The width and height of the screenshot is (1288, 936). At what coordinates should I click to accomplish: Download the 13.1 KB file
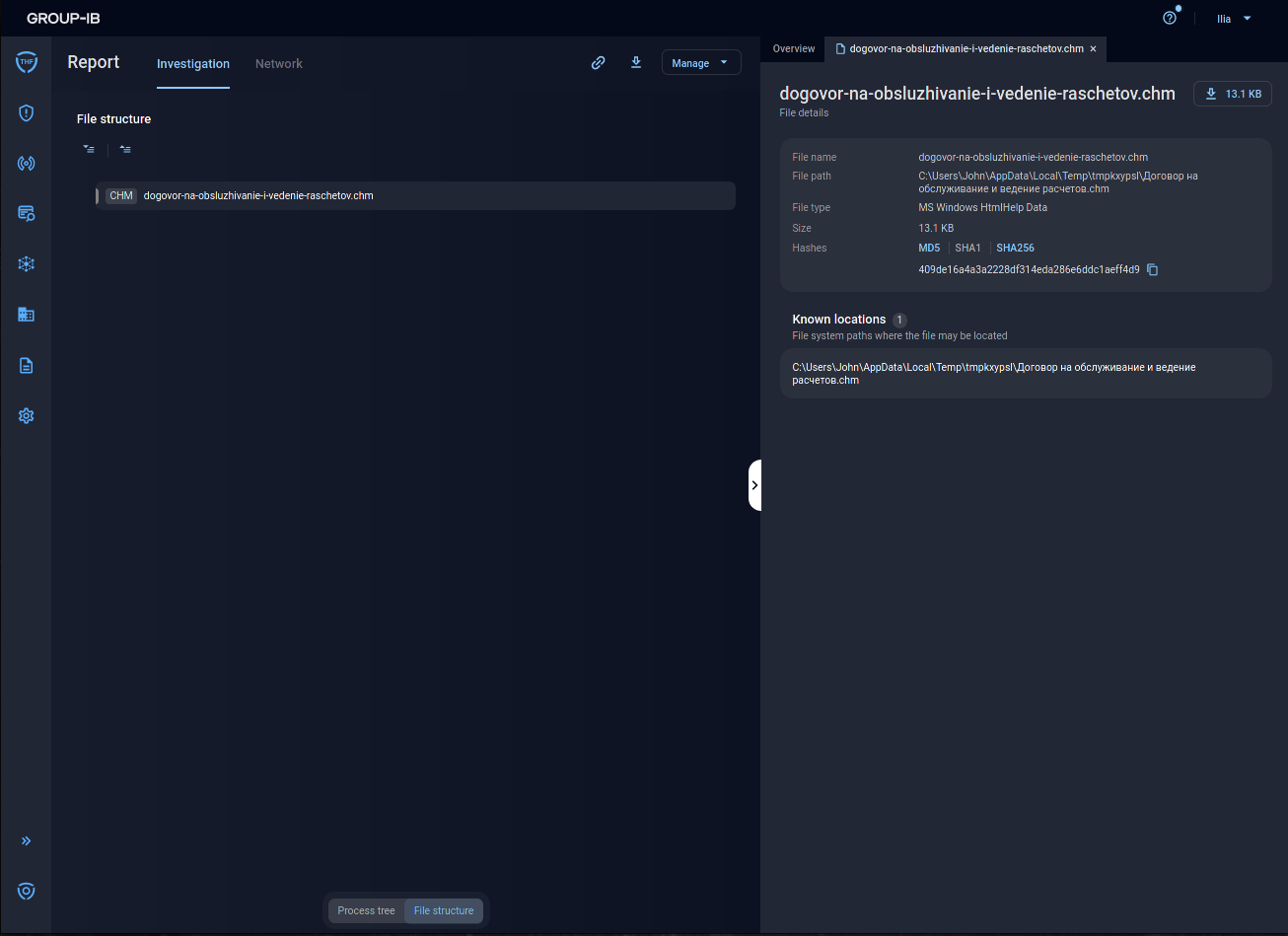(x=1232, y=94)
